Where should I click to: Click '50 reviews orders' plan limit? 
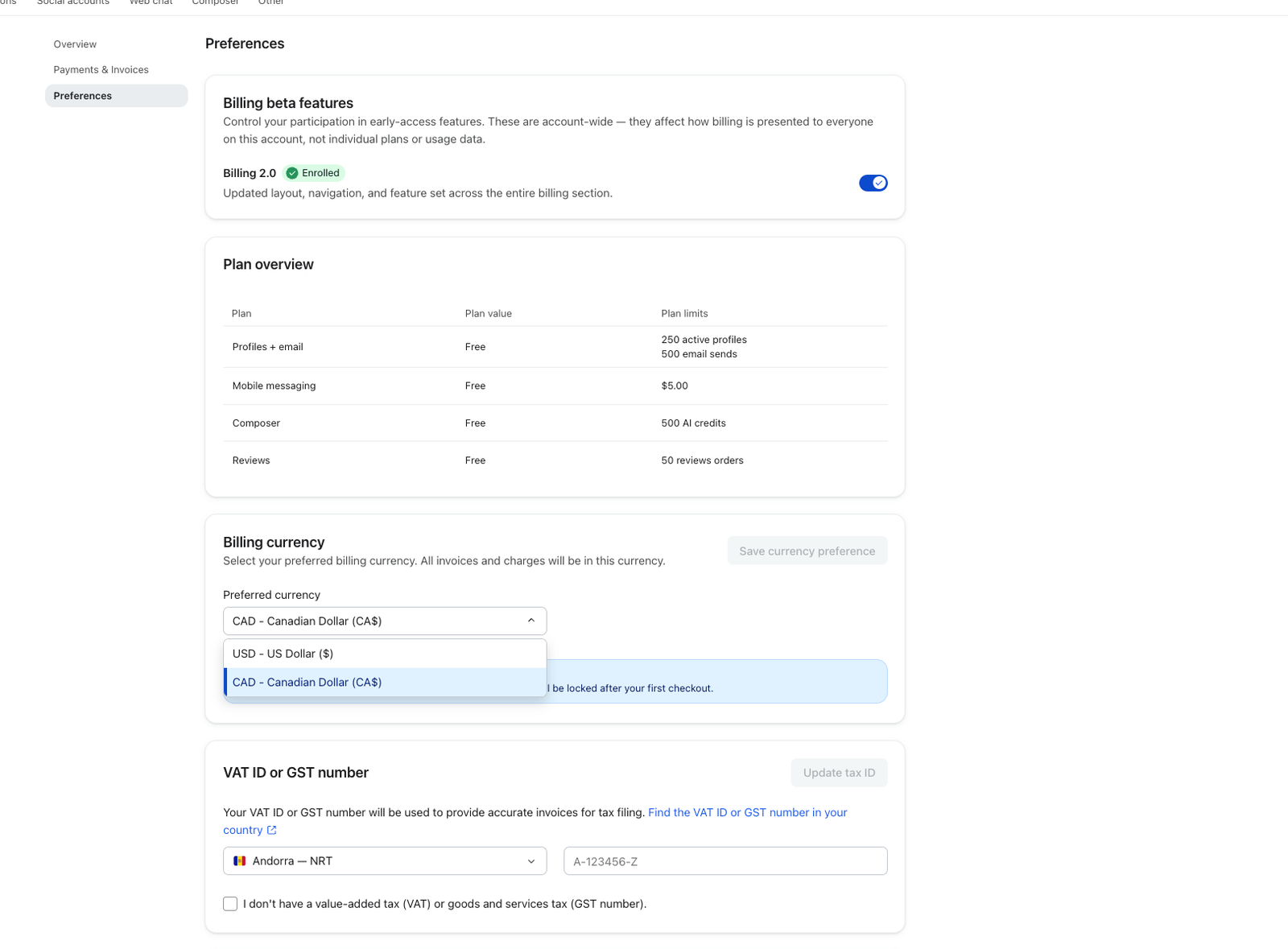coord(702,460)
